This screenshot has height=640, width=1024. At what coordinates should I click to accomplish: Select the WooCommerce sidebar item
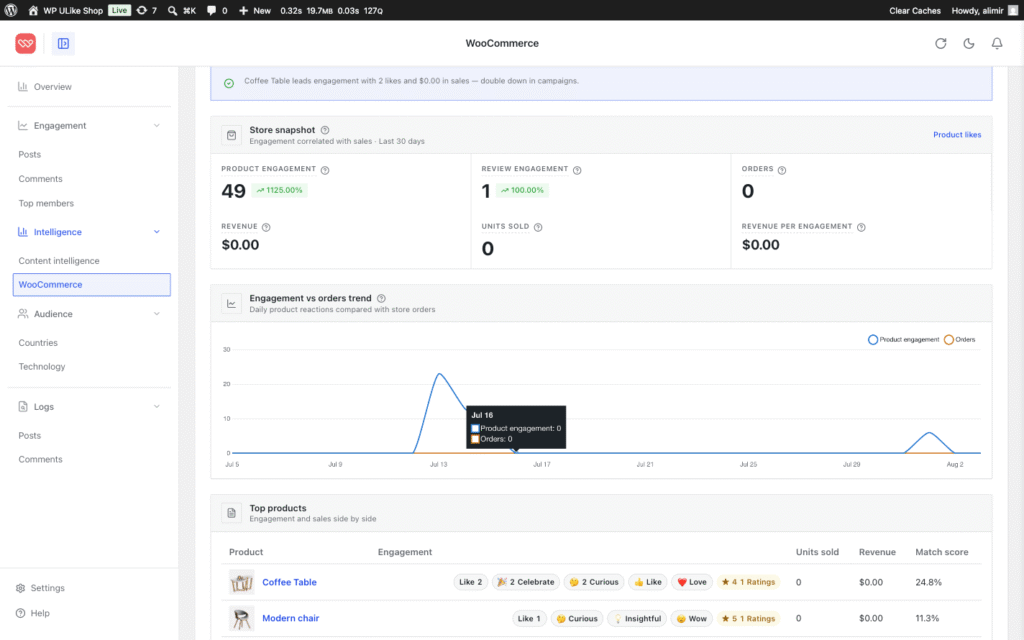pyautogui.click(x=91, y=285)
